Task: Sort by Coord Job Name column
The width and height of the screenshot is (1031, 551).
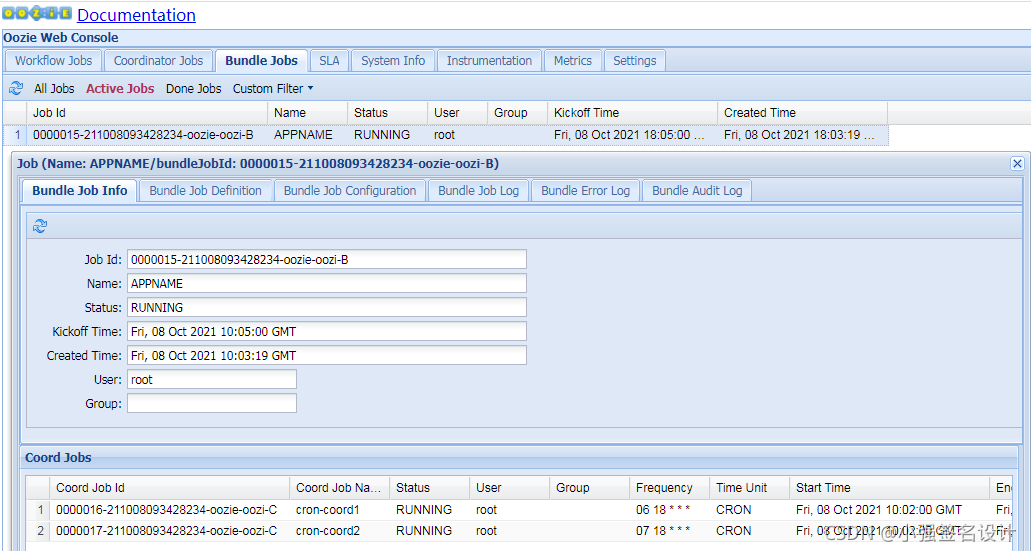Action: 339,488
